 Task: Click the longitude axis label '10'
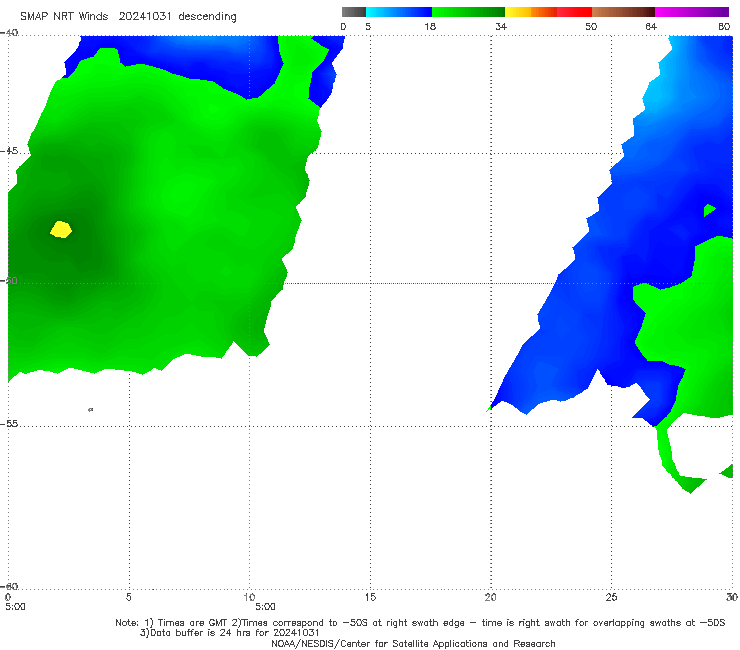click(x=249, y=597)
